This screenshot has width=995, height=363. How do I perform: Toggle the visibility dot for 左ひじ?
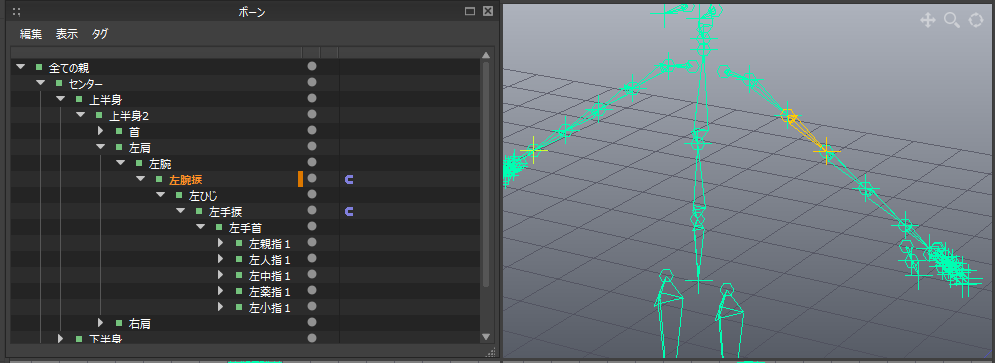pos(312,194)
